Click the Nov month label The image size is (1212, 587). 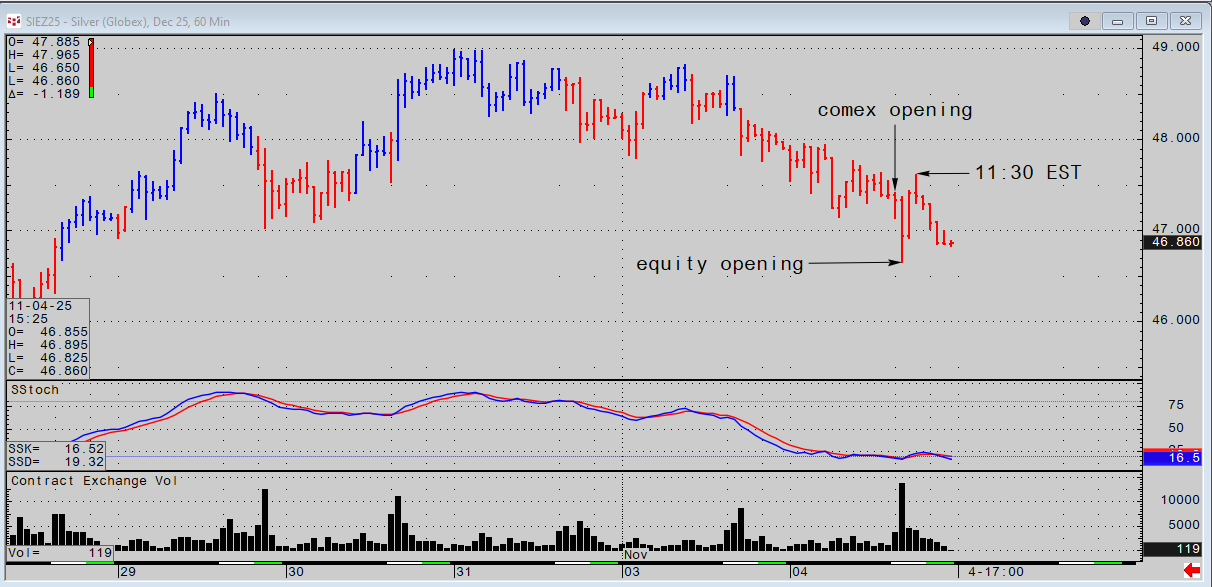coord(636,553)
